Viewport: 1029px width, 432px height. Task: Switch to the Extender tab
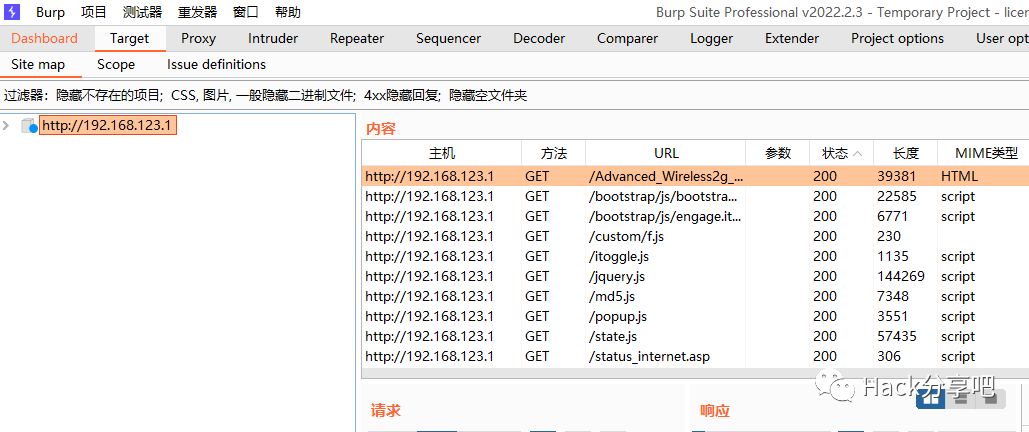(x=792, y=39)
